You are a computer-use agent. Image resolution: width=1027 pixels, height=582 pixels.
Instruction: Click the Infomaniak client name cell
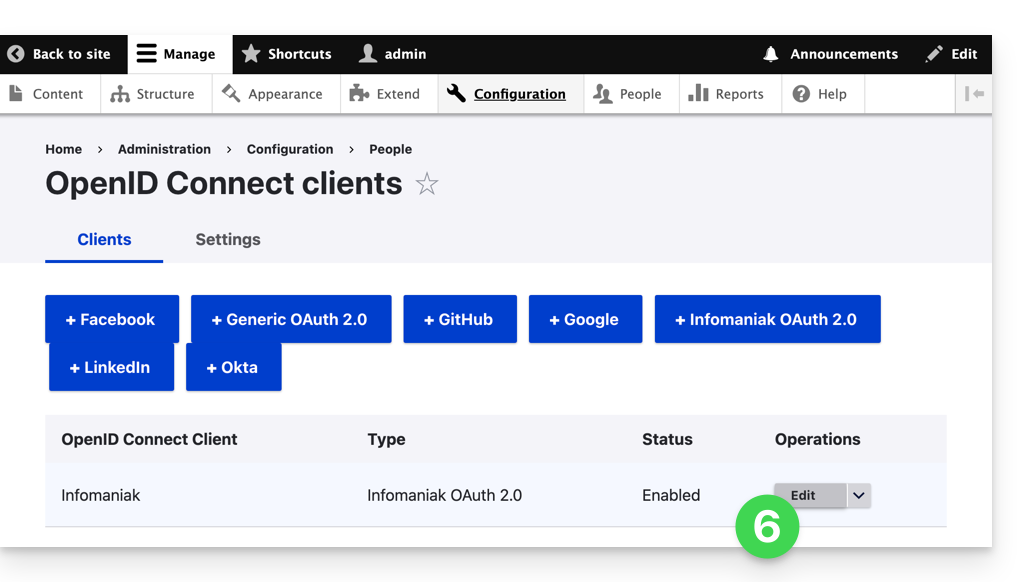pyautogui.click(x=100, y=496)
